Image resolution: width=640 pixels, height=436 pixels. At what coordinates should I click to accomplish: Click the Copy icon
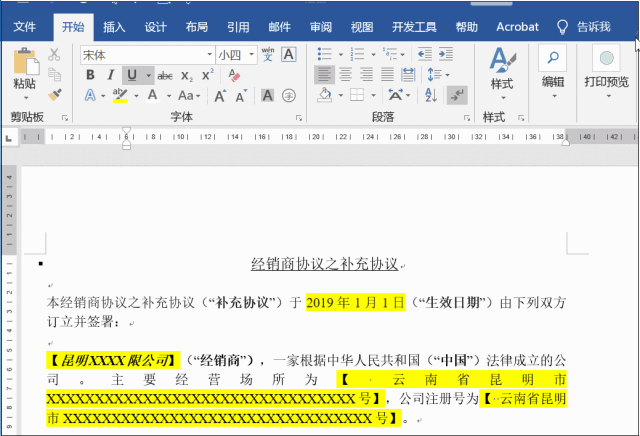(x=54, y=75)
